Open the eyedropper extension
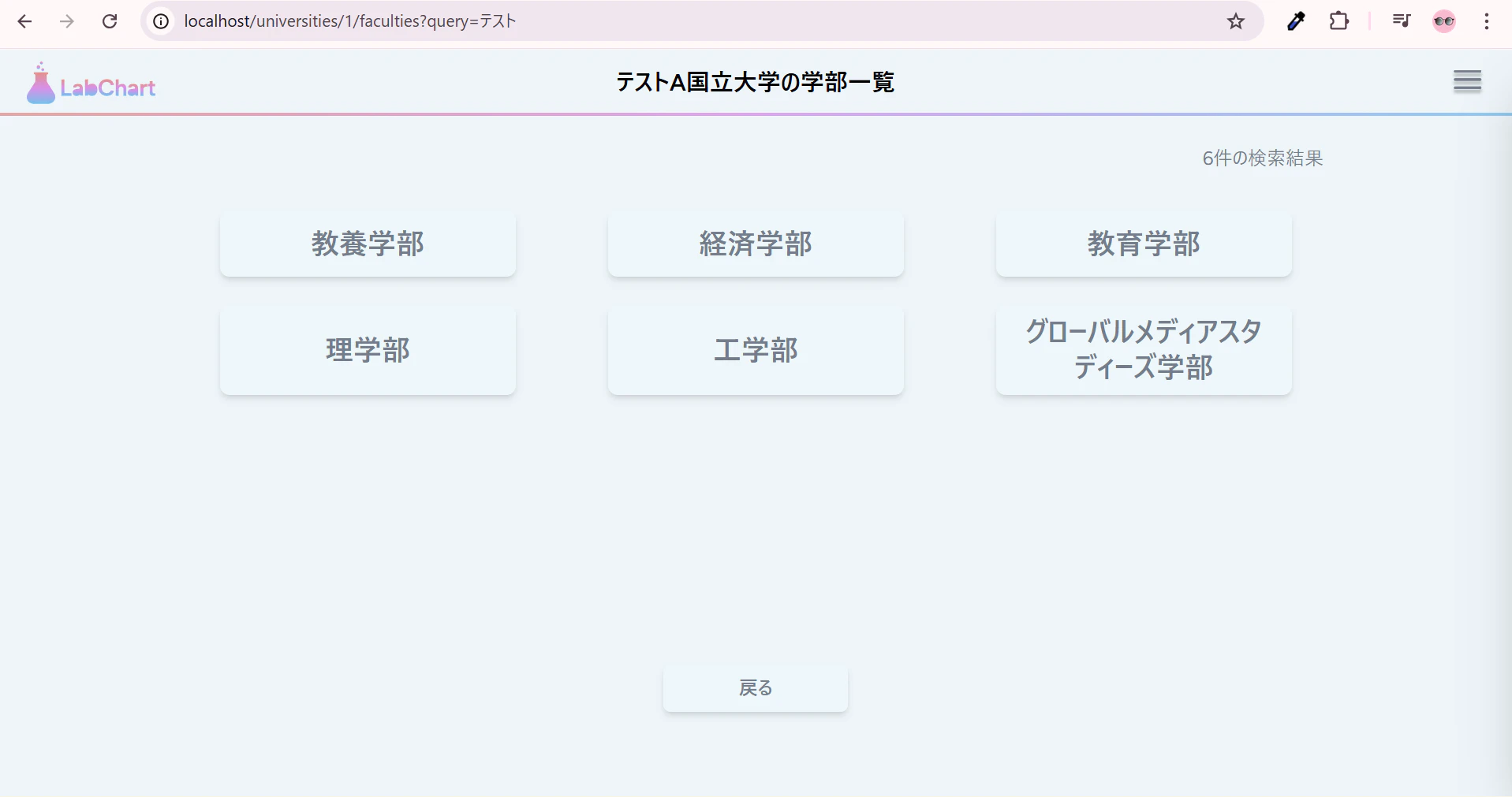The height and width of the screenshot is (797, 1512). 1296,21
